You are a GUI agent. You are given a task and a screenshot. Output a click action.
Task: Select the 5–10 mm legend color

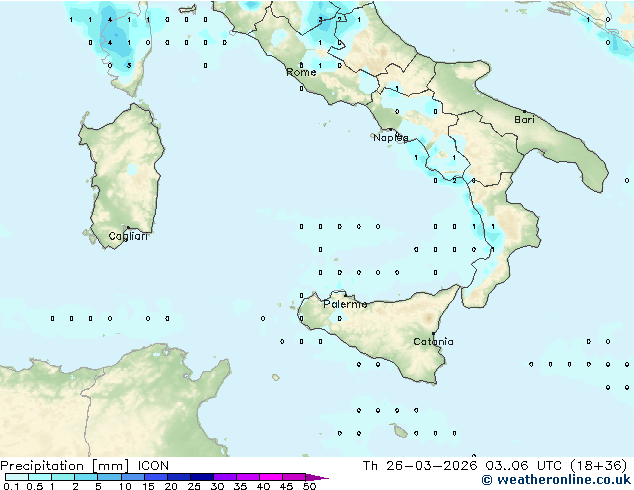[109, 477]
